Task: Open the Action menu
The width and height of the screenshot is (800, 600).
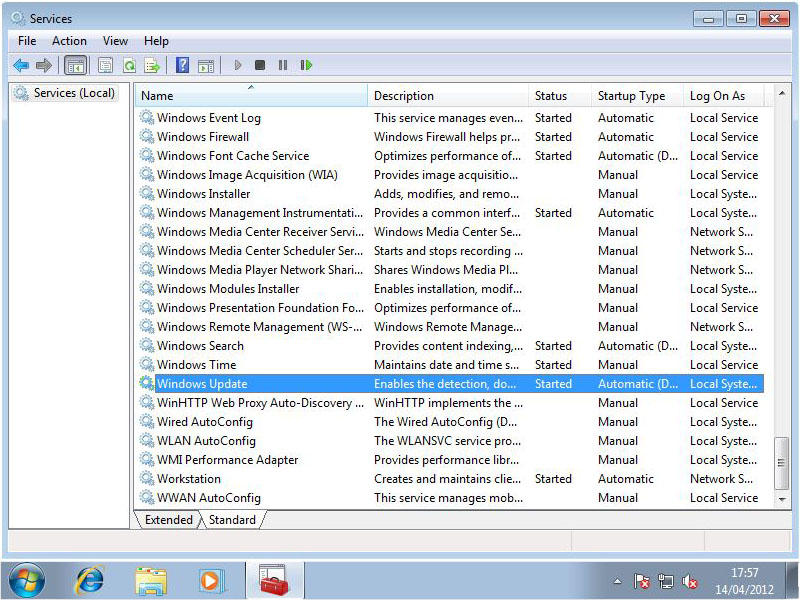Action: click(69, 41)
